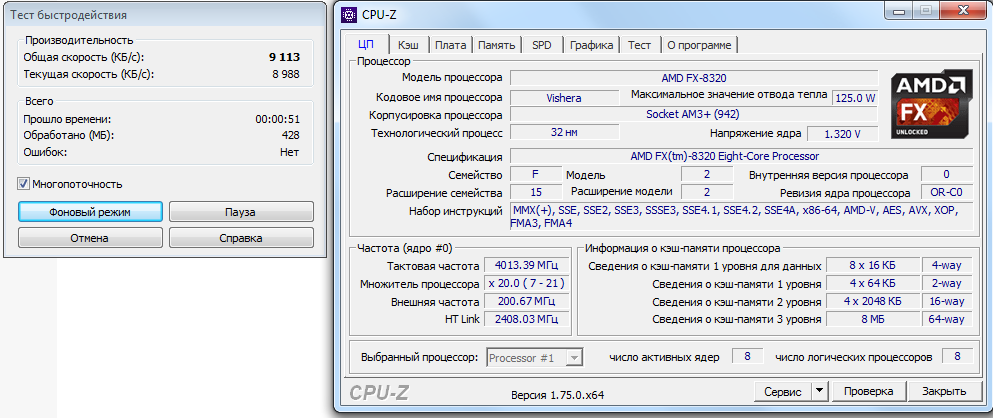The image size is (993, 418).
Task: Click the 4 x 2048 КБ cache value
Action: point(873,301)
